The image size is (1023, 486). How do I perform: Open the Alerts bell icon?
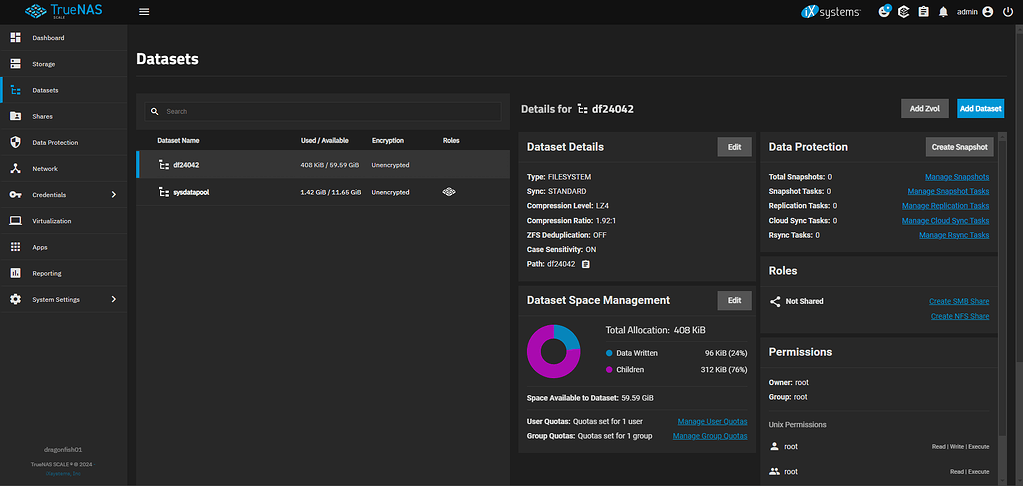[943, 12]
